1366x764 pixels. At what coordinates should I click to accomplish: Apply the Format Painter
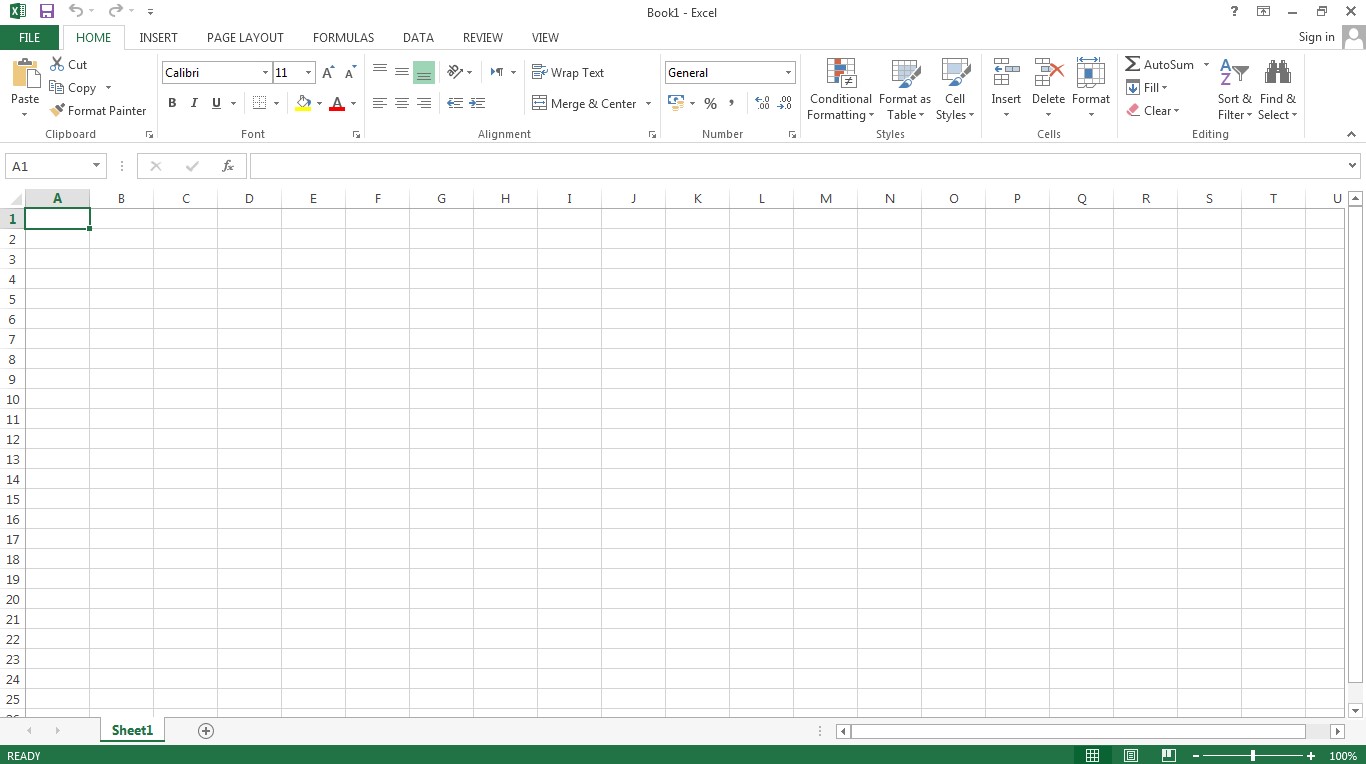coord(97,110)
